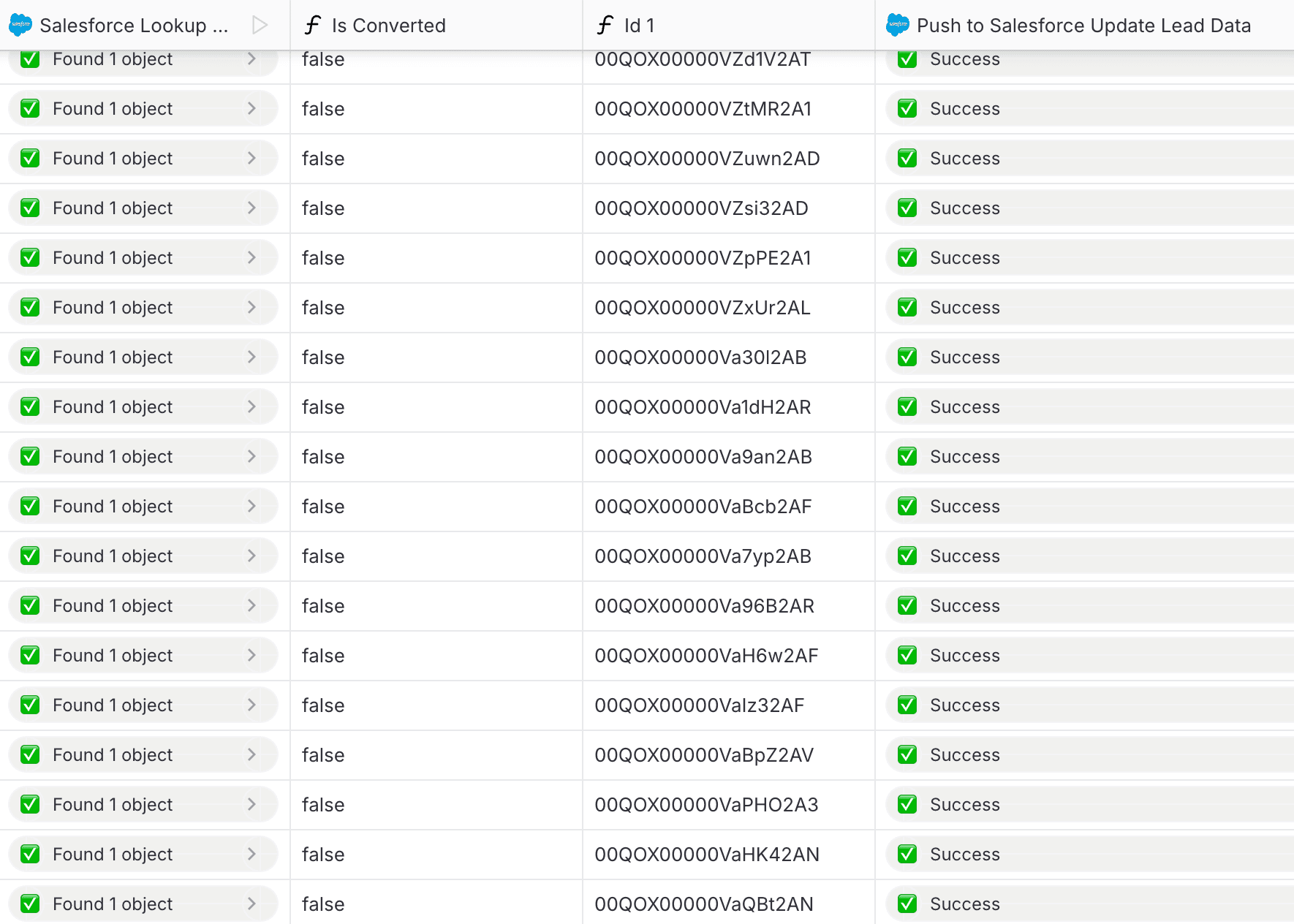Click Success text in row 00QOX00000VaIz32AF
The image size is (1294, 924).
964,705
